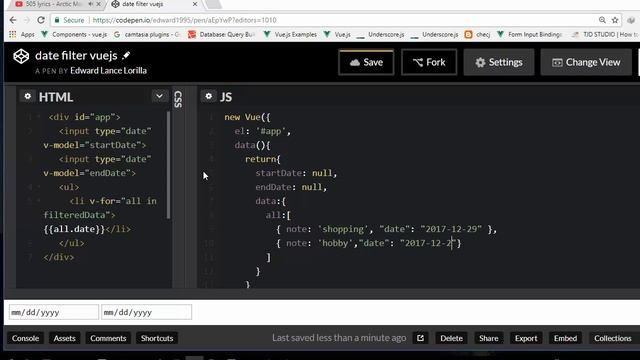Open the Assets panel
Viewport: 640px width, 360px height.
click(64, 338)
